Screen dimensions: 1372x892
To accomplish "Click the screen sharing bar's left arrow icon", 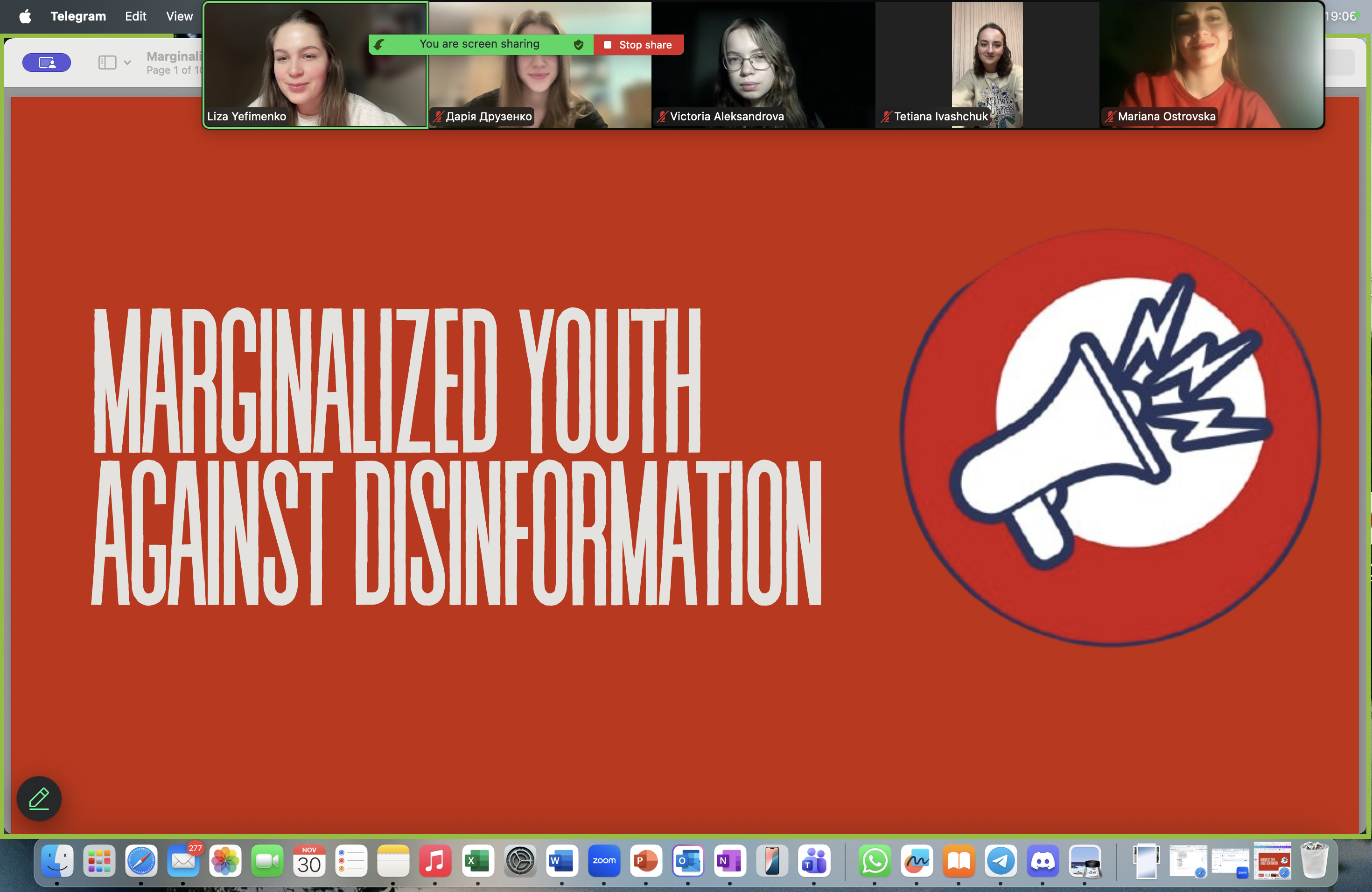I will pyautogui.click(x=379, y=44).
